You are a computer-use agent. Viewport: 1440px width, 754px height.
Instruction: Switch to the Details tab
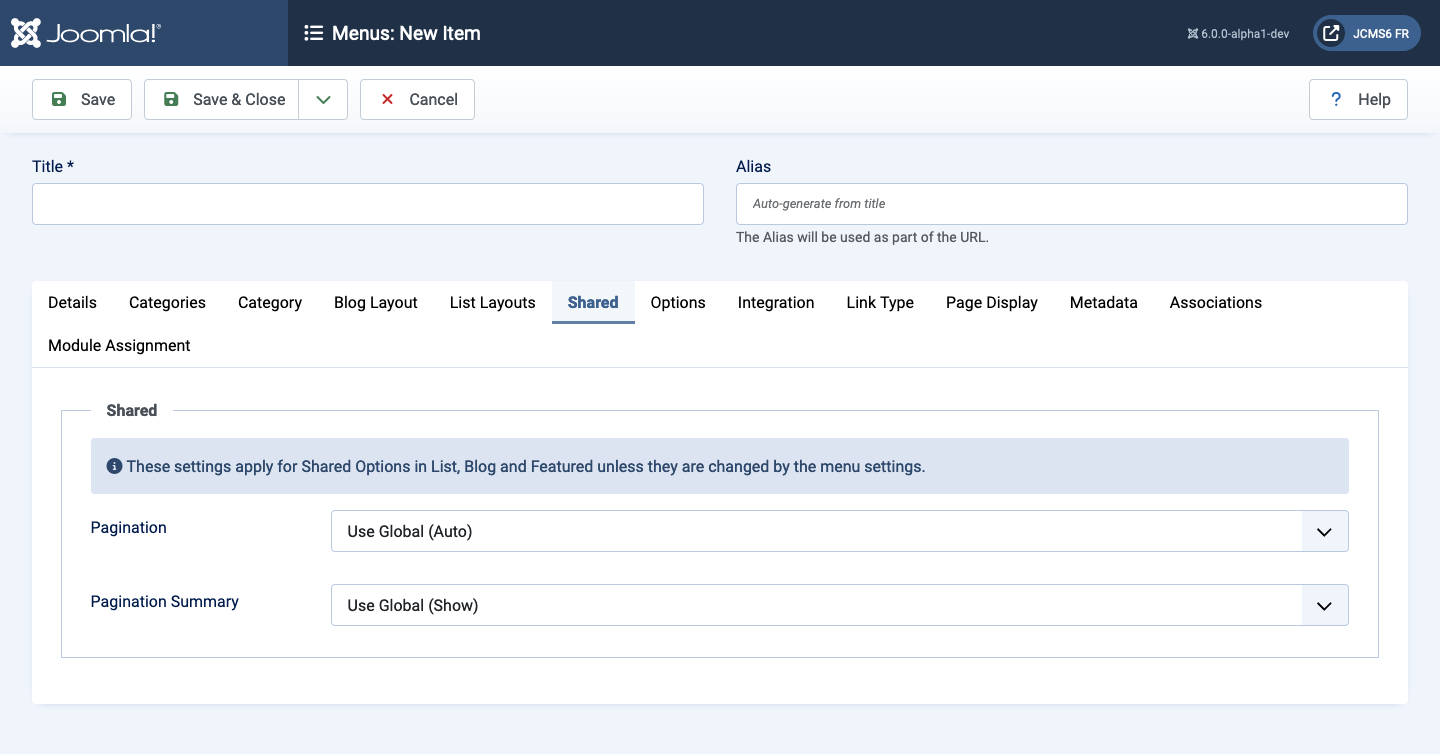click(x=72, y=302)
